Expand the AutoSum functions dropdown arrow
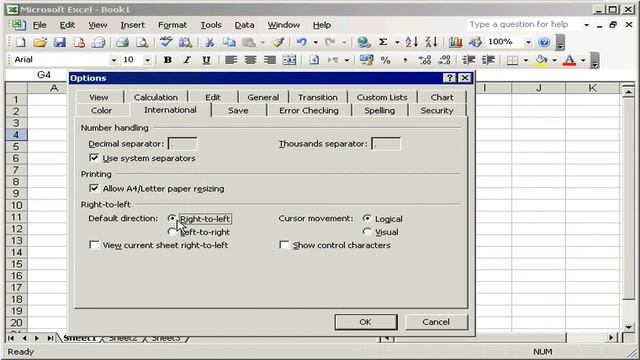This screenshot has height=360, width=640. 397,42
